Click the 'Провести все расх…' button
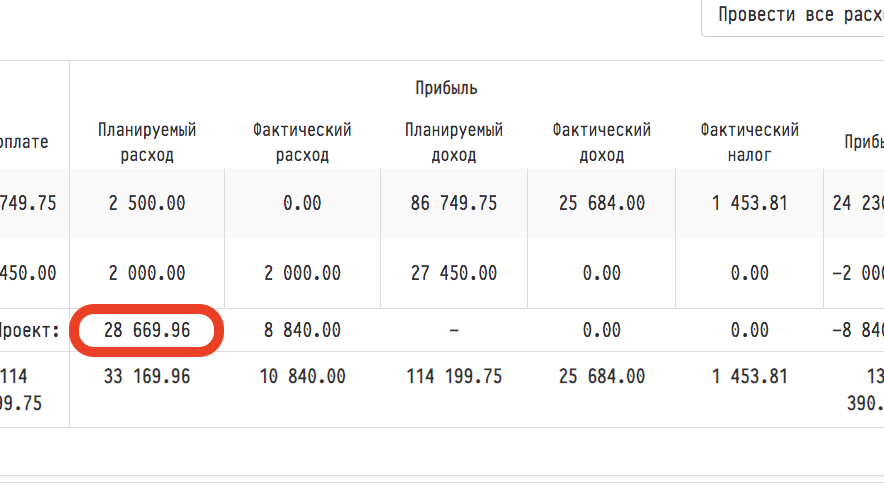Image resolution: width=884 pixels, height=494 pixels. click(793, 17)
